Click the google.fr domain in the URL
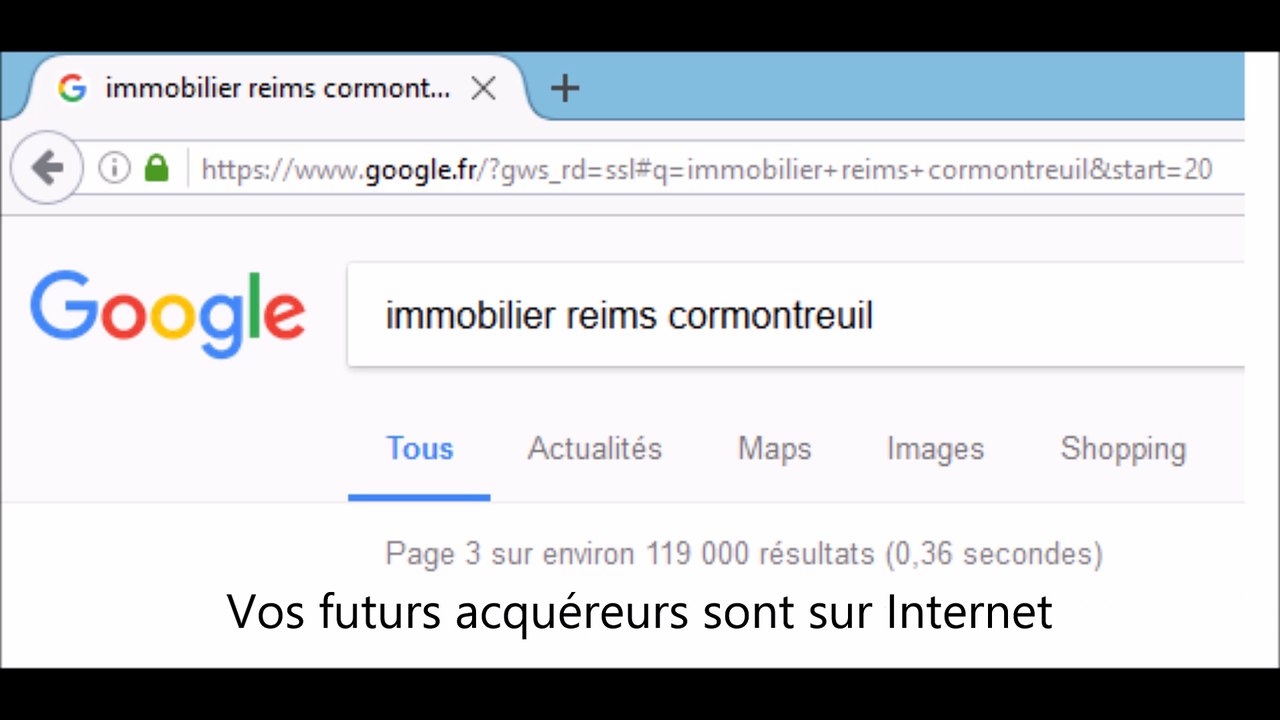 click(420, 170)
